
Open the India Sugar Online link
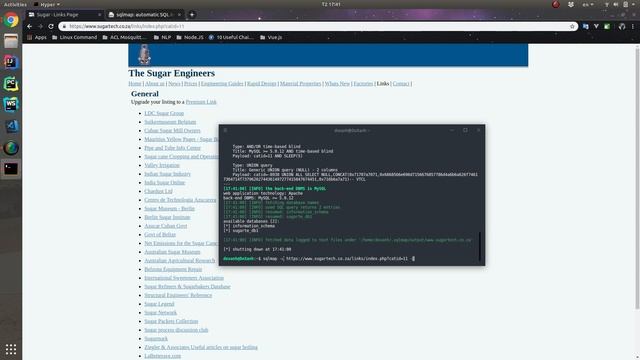(x=164, y=182)
